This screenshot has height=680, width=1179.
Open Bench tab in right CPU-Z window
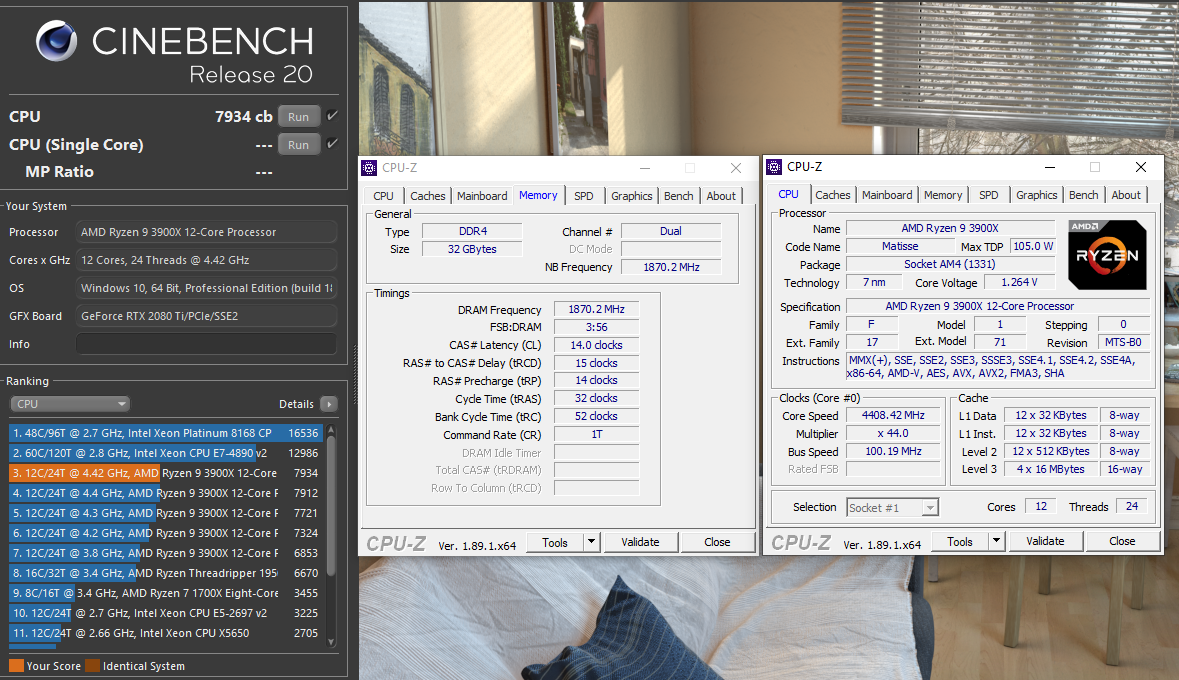pyautogui.click(x=1084, y=195)
